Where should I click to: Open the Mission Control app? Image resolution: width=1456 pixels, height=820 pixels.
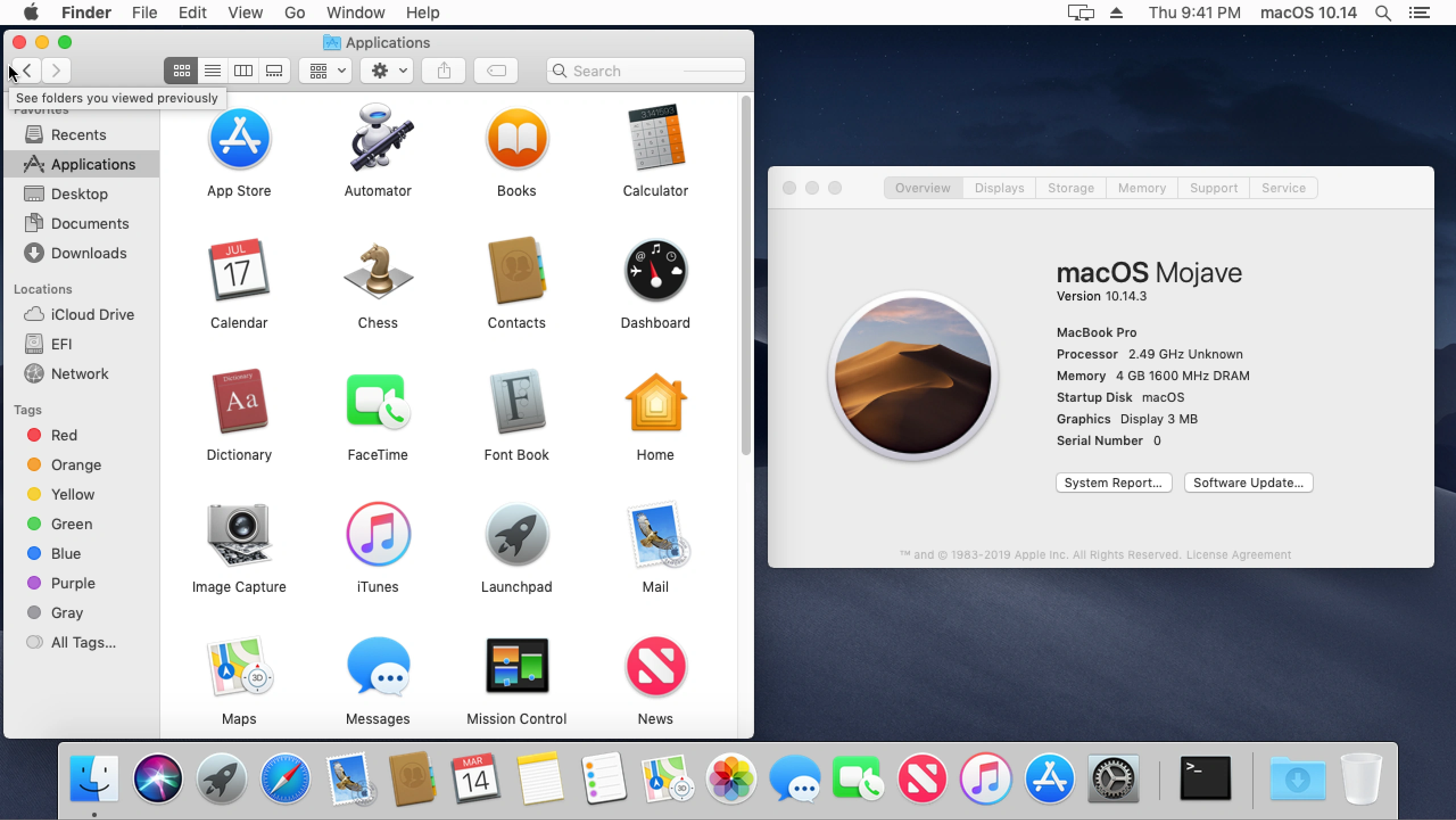(x=516, y=666)
